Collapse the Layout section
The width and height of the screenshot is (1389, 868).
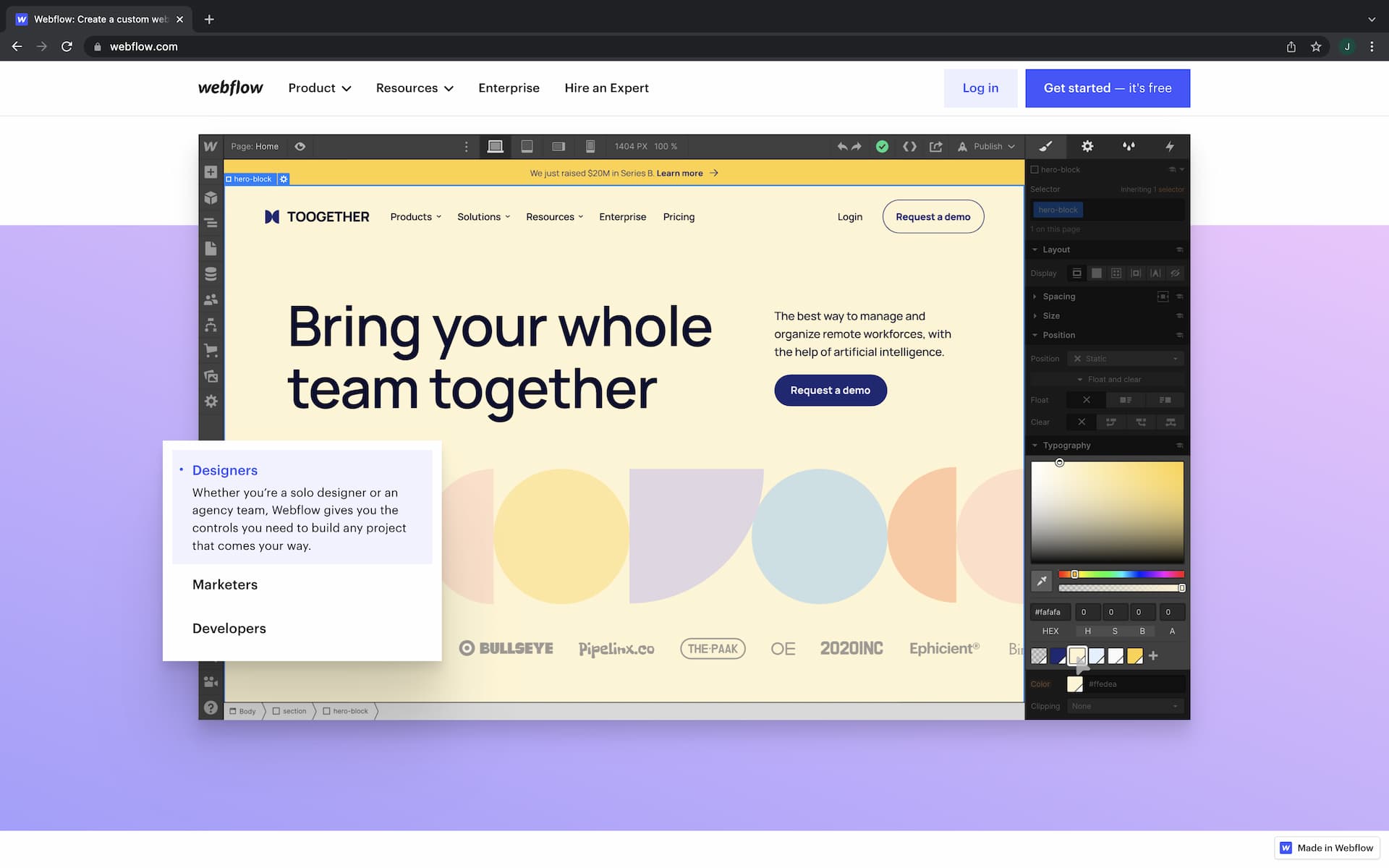coord(1055,250)
